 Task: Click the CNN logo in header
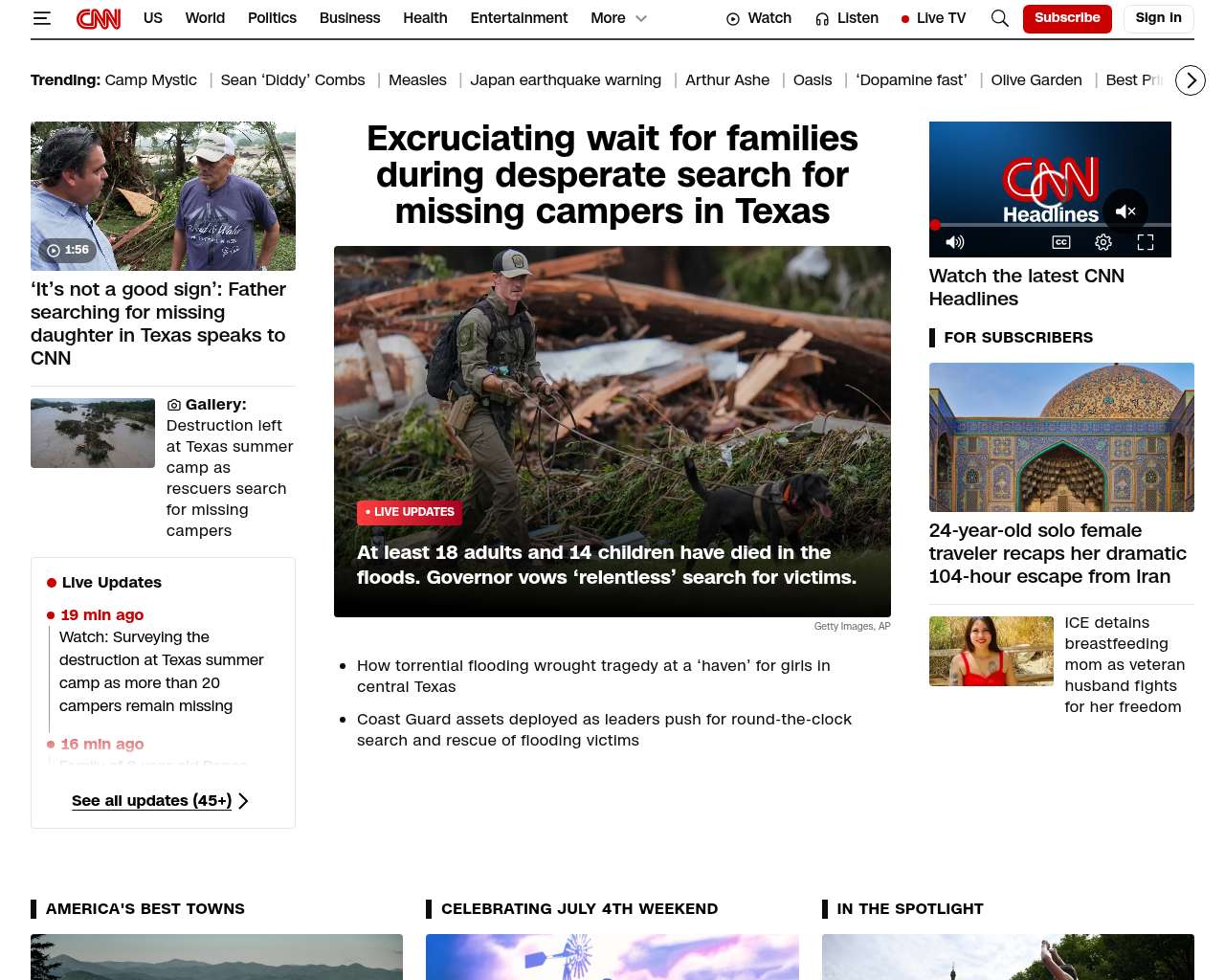(99, 18)
